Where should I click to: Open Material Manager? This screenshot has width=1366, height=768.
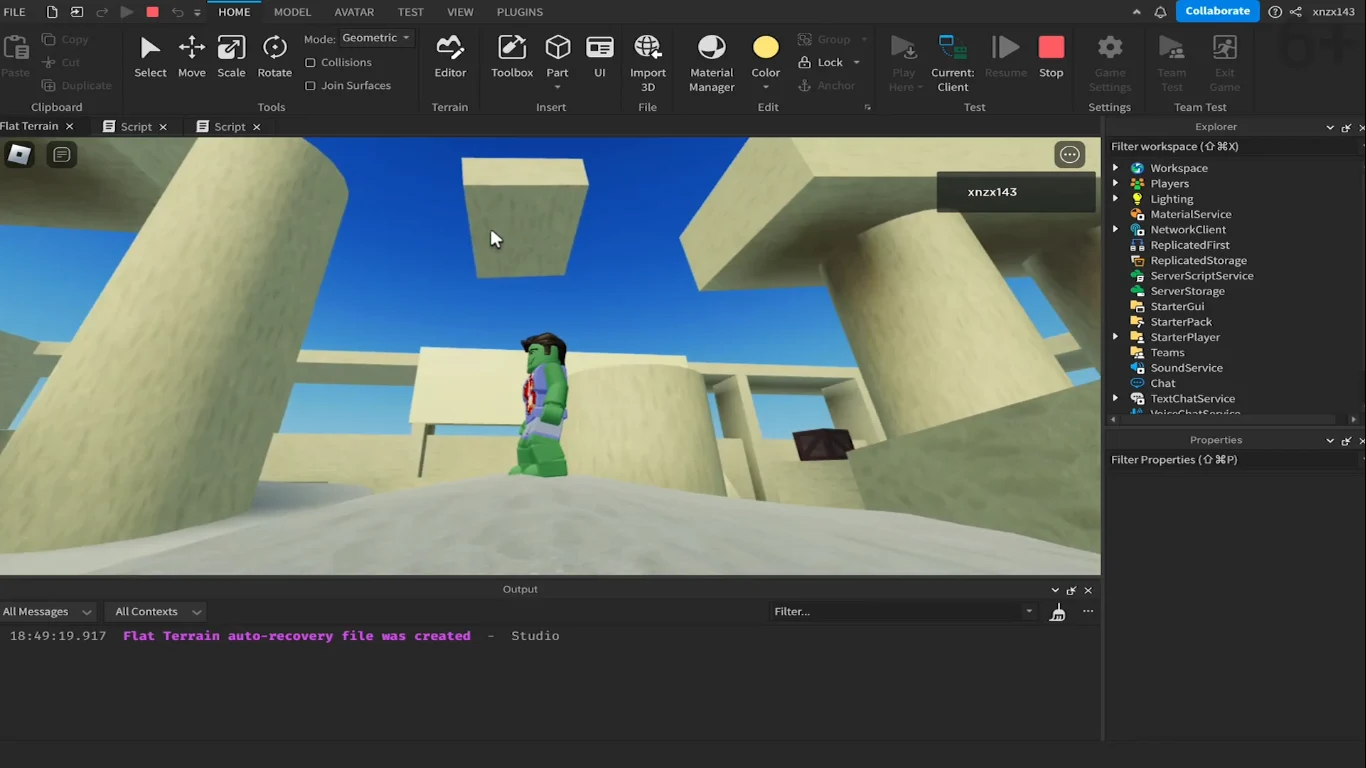711,63
